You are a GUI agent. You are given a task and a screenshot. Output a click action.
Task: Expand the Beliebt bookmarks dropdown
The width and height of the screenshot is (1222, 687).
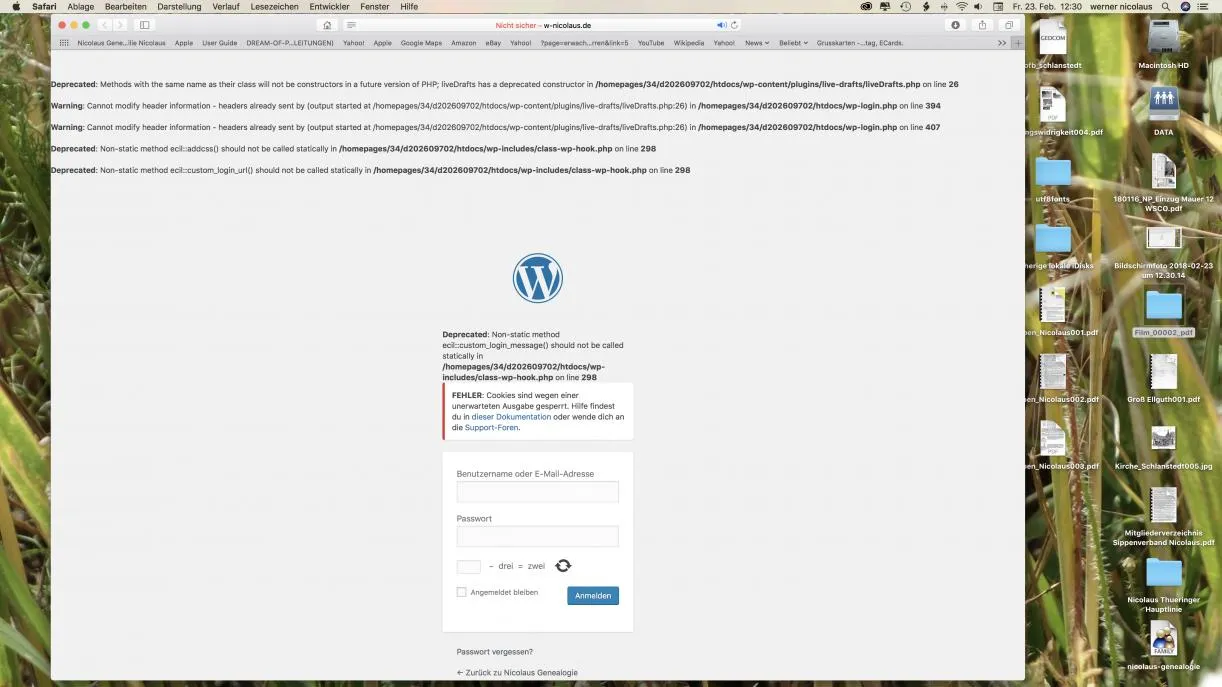click(793, 43)
